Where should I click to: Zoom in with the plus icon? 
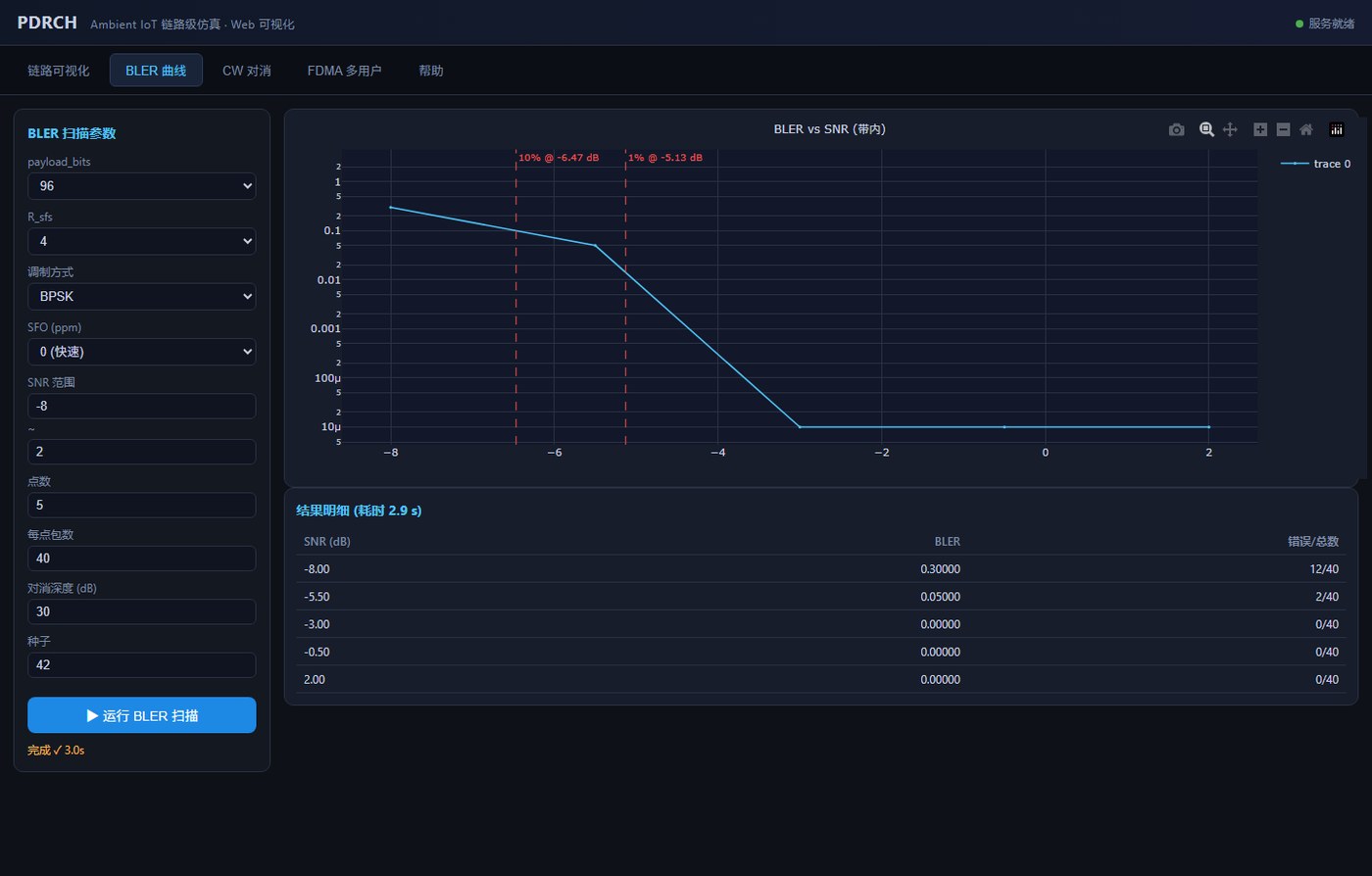[x=1260, y=129]
